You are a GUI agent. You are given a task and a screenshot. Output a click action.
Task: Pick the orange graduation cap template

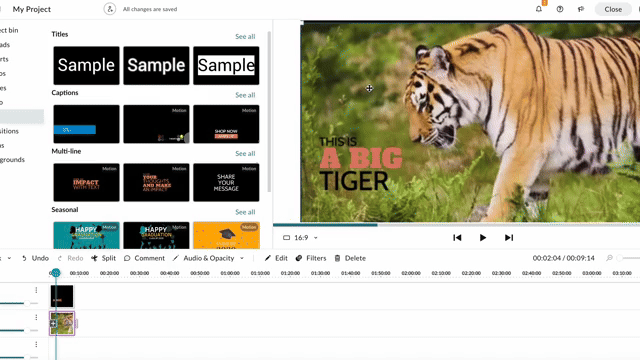click(x=226, y=236)
